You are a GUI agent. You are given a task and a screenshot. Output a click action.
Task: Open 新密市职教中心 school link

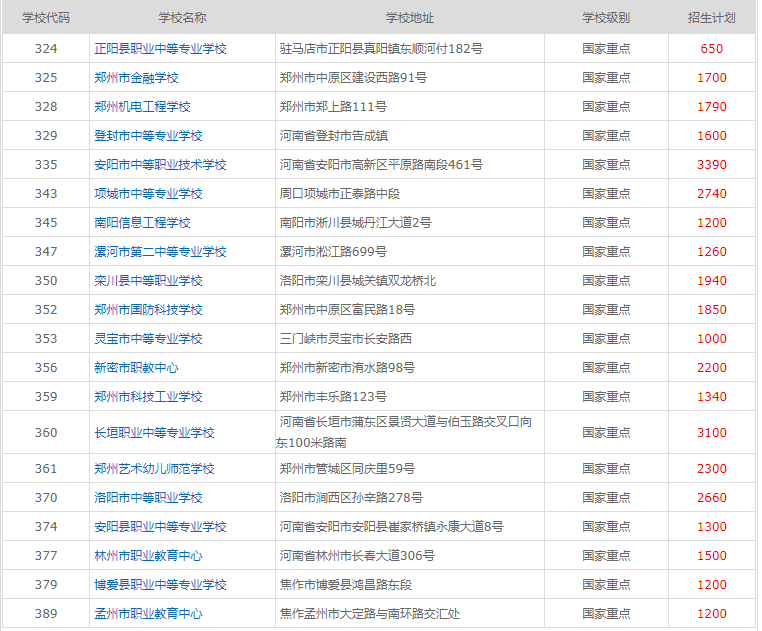tap(136, 368)
